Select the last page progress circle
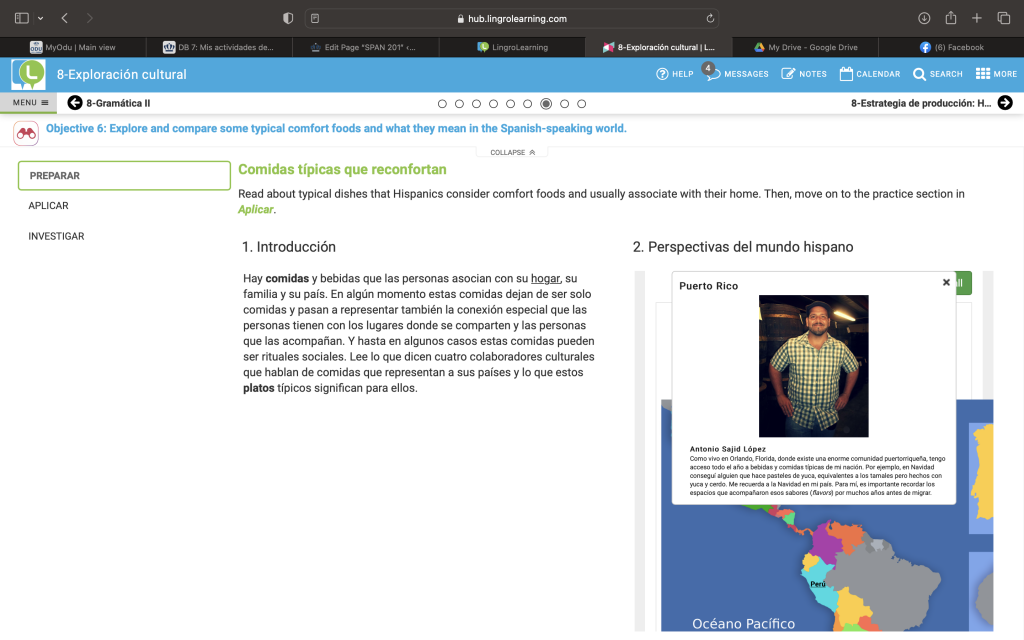Screen dimensions: 1024x640 pos(581,104)
